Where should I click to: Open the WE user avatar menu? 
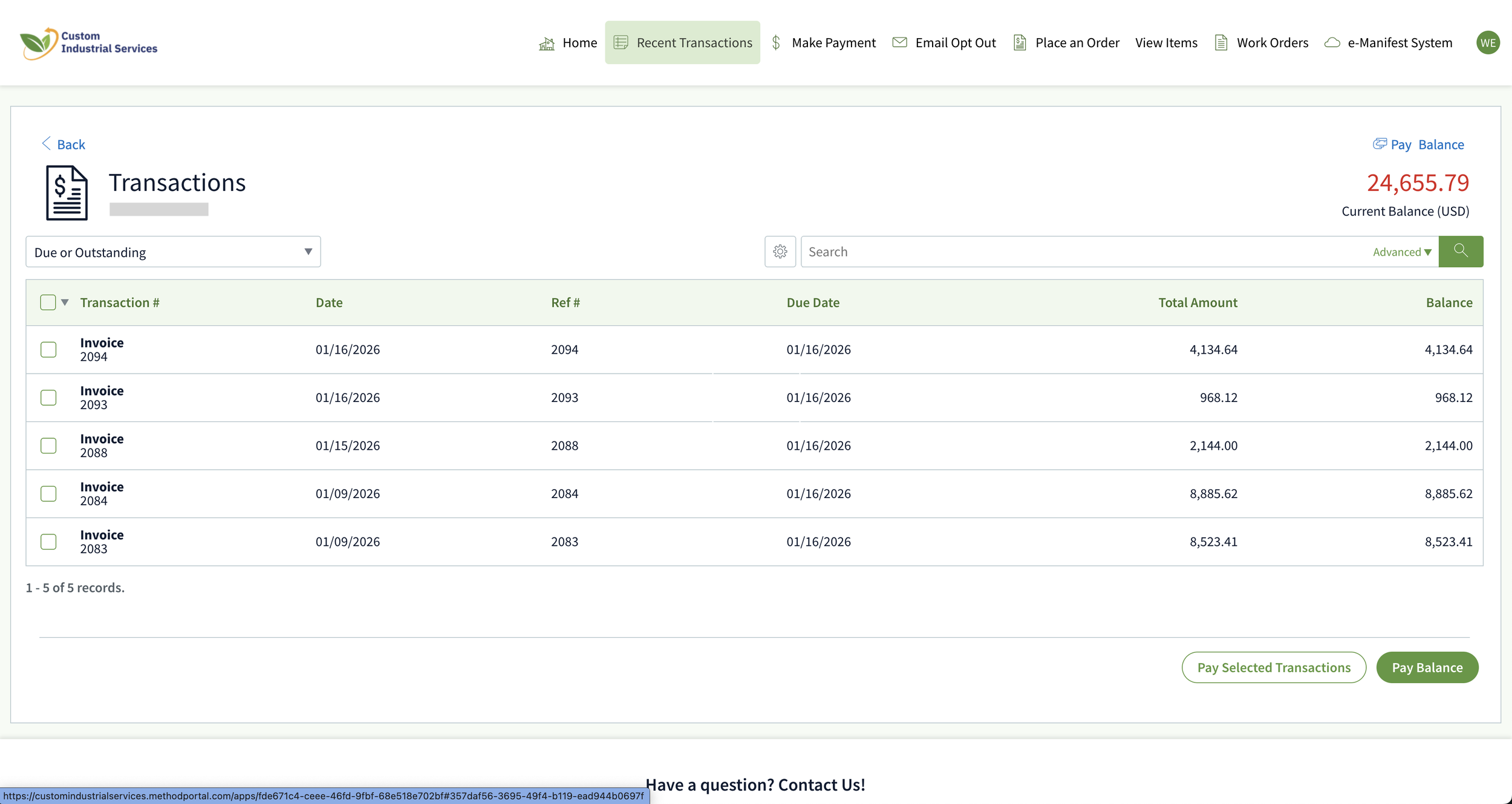click(x=1487, y=43)
